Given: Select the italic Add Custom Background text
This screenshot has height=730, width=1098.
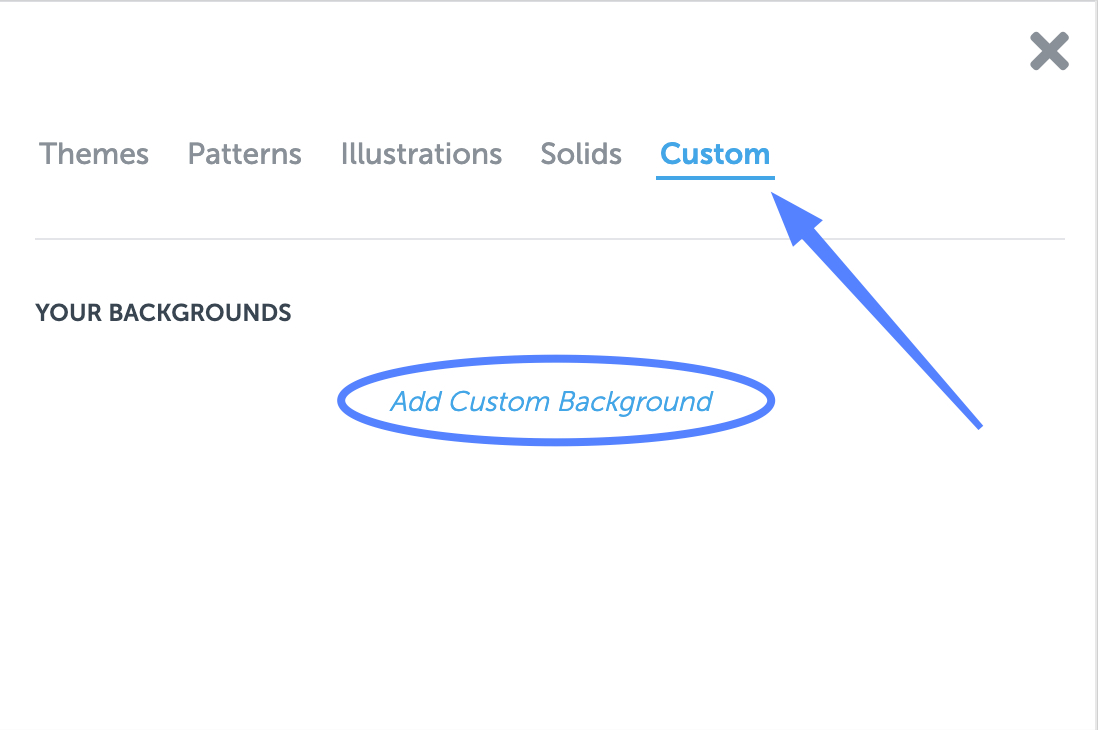Looking at the screenshot, I should point(552,401).
